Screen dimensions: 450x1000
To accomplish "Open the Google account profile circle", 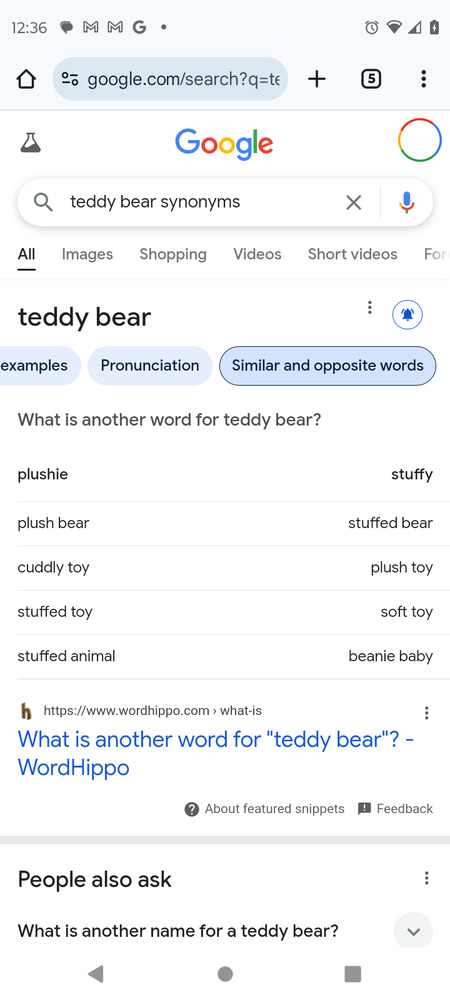I will 419,140.
